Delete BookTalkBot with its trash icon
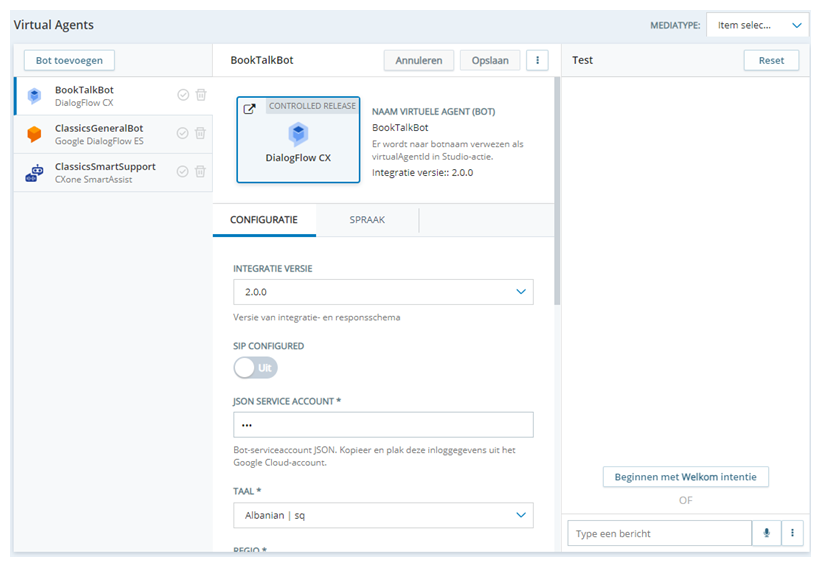The height and width of the screenshot is (582, 817). 201,95
